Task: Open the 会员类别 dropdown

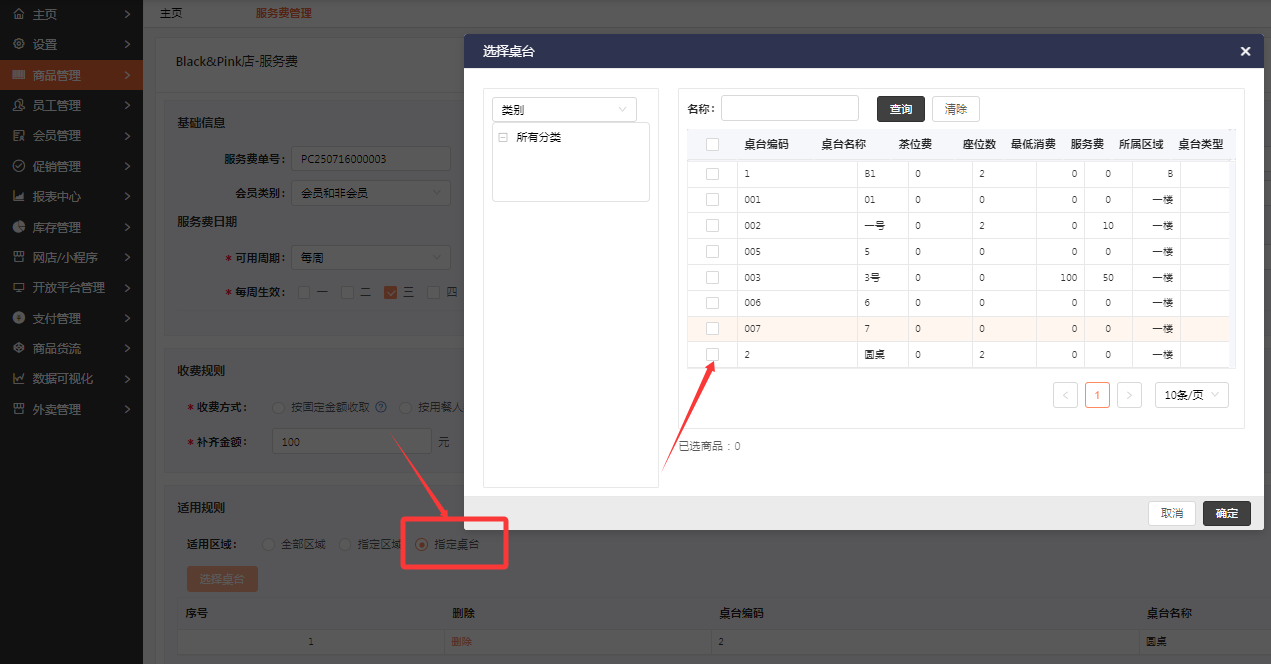Action: pyautogui.click(x=370, y=192)
